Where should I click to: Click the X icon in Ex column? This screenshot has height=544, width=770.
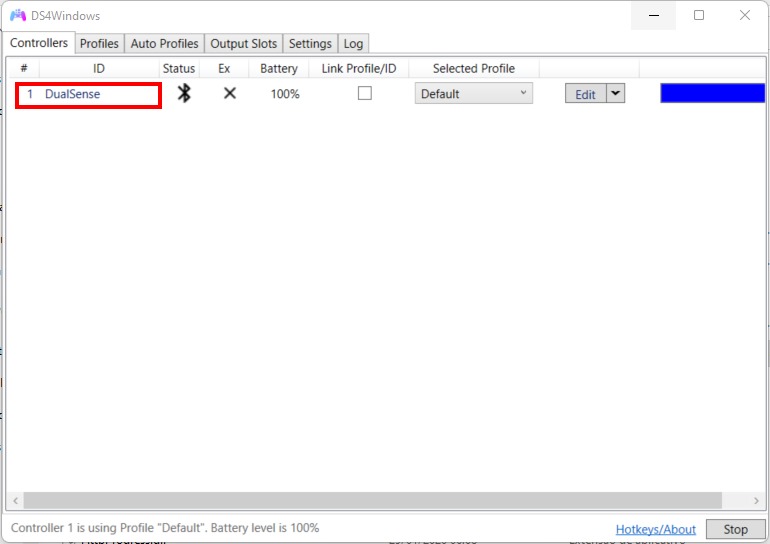pyautogui.click(x=229, y=93)
